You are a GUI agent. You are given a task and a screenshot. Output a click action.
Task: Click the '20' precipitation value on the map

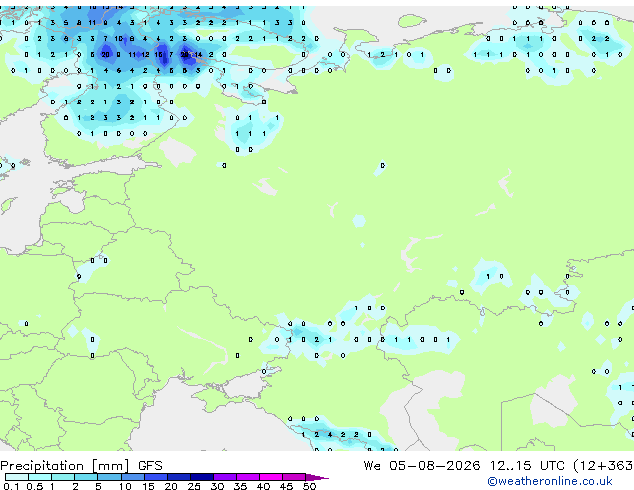click(106, 55)
